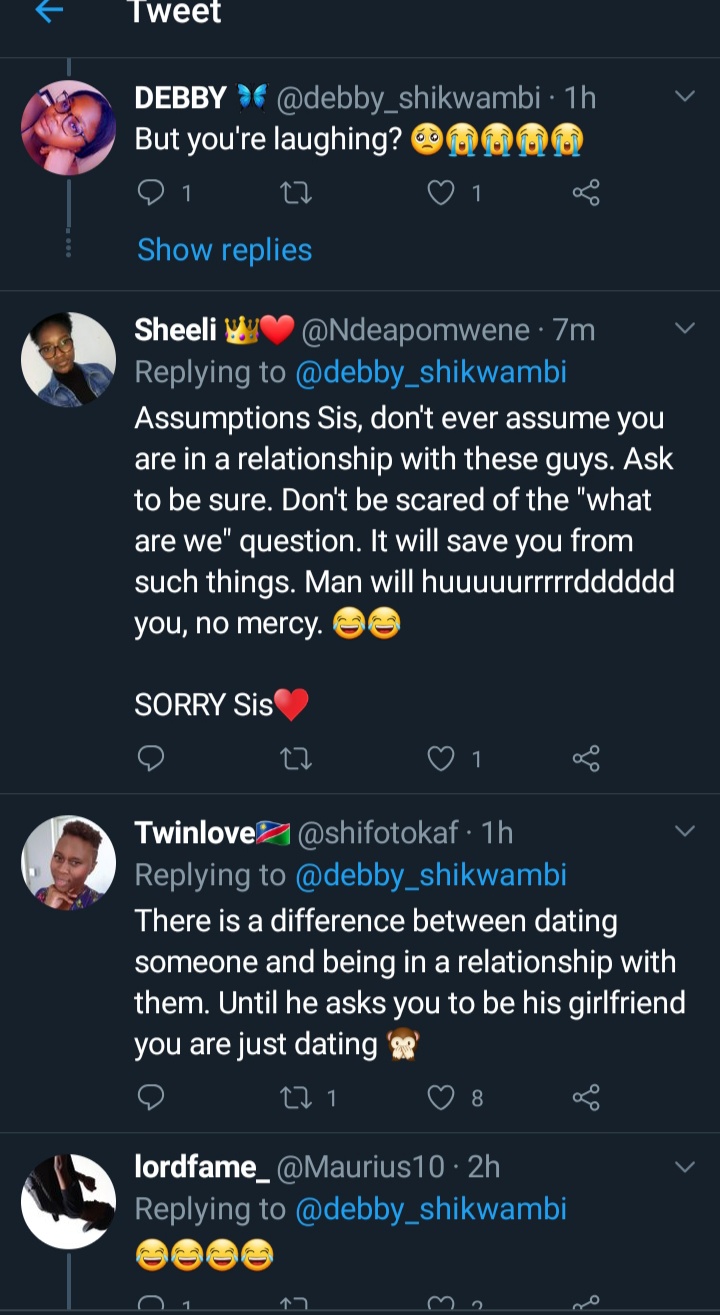This screenshot has height=1315, width=720.
Task: Share Twinlove's dating tweet
Action: tap(586, 1098)
